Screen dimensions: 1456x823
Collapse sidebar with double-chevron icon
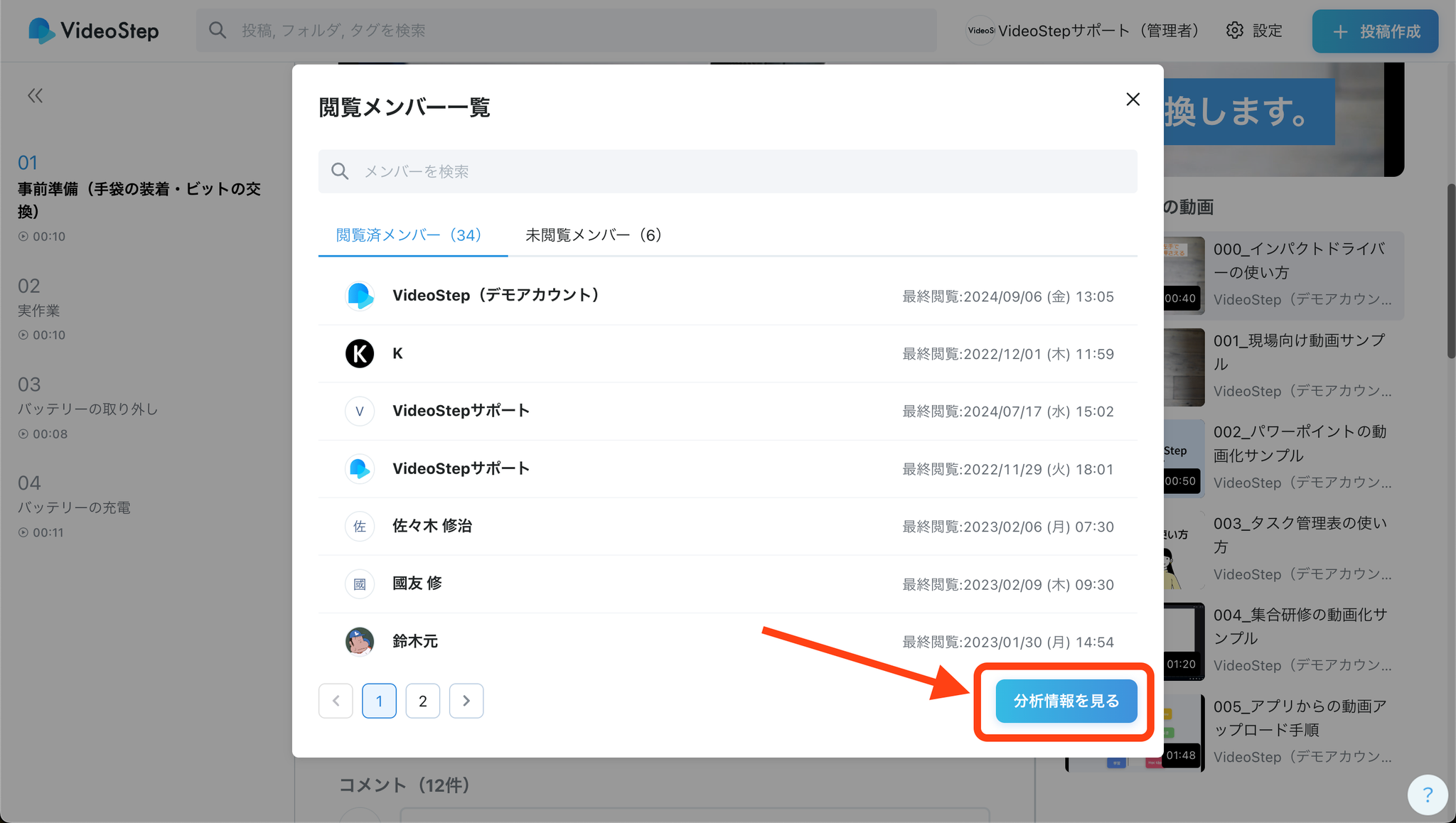(x=35, y=96)
